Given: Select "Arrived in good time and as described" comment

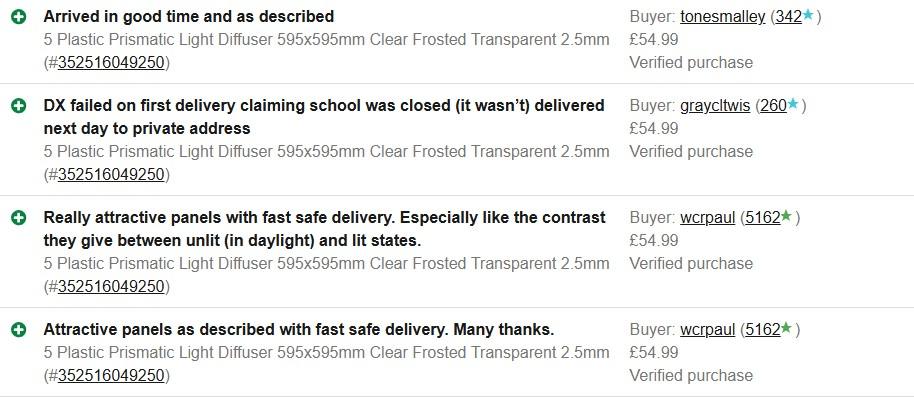Looking at the screenshot, I should pos(189,17).
